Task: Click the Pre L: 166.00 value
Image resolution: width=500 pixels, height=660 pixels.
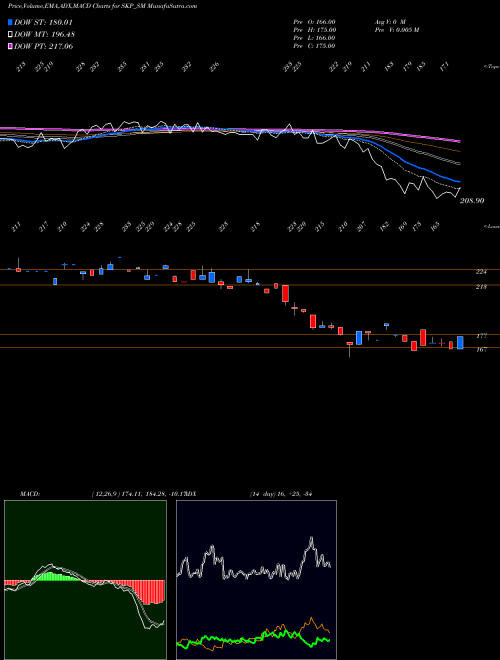Action: tap(314, 38)
